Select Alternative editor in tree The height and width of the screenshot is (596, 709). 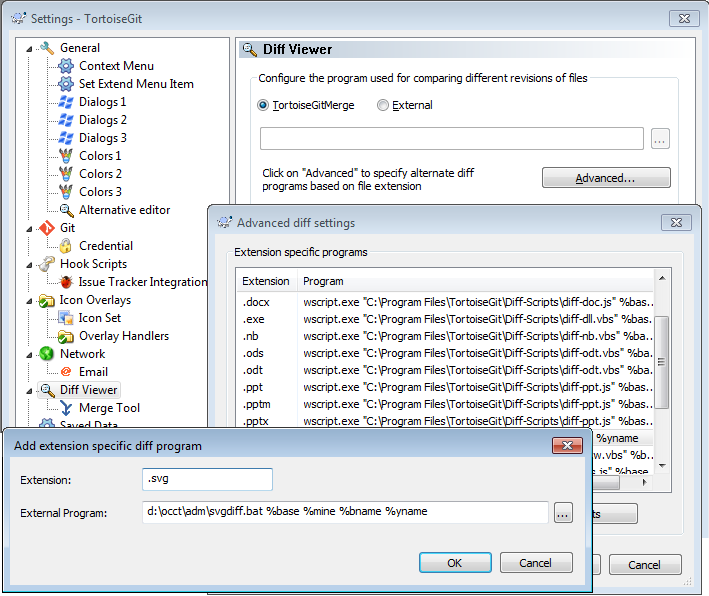coord(124,210)
